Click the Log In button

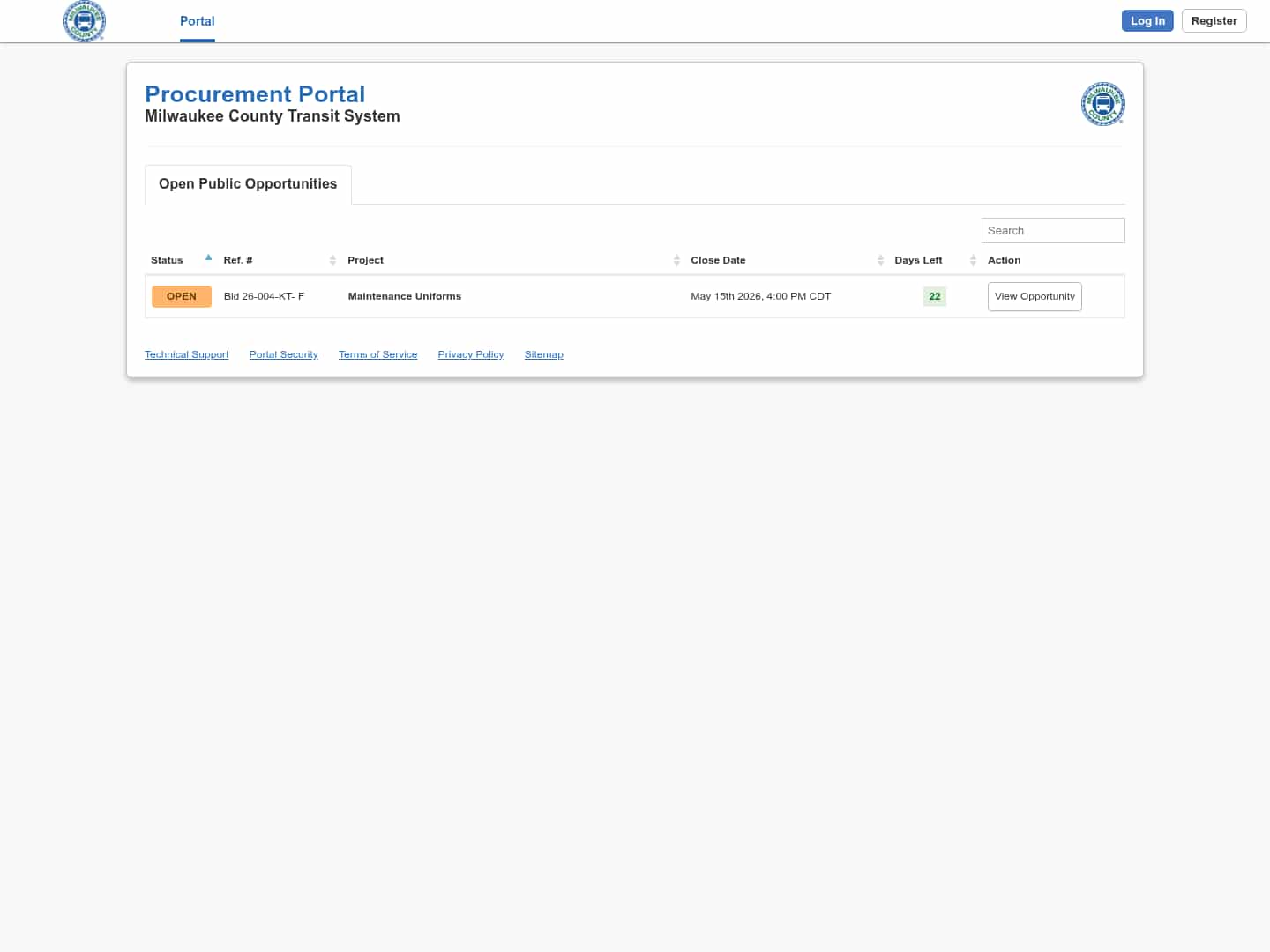[x=1147, y=20]
